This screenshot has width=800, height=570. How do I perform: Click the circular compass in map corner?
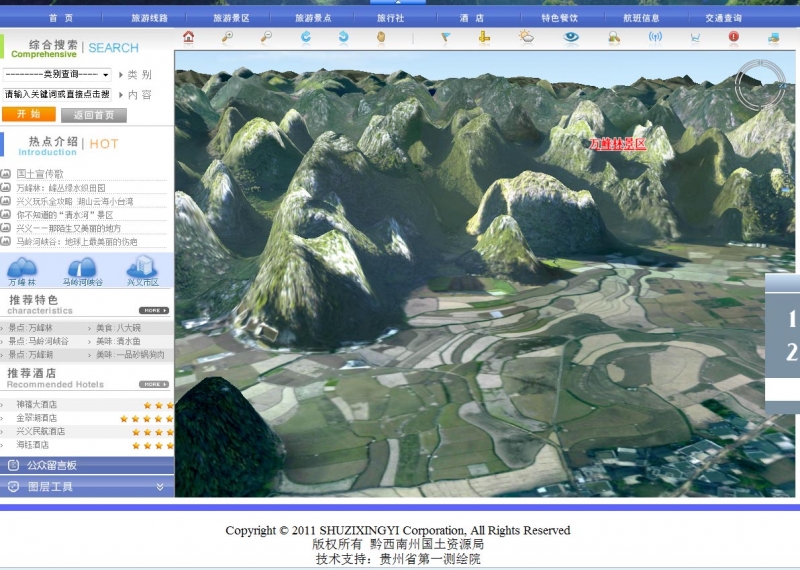(x=760, y=85)
